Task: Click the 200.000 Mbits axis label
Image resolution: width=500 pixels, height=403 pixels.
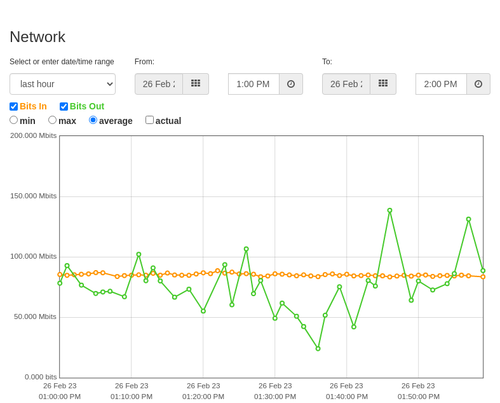Action: (x=33, y=136)
